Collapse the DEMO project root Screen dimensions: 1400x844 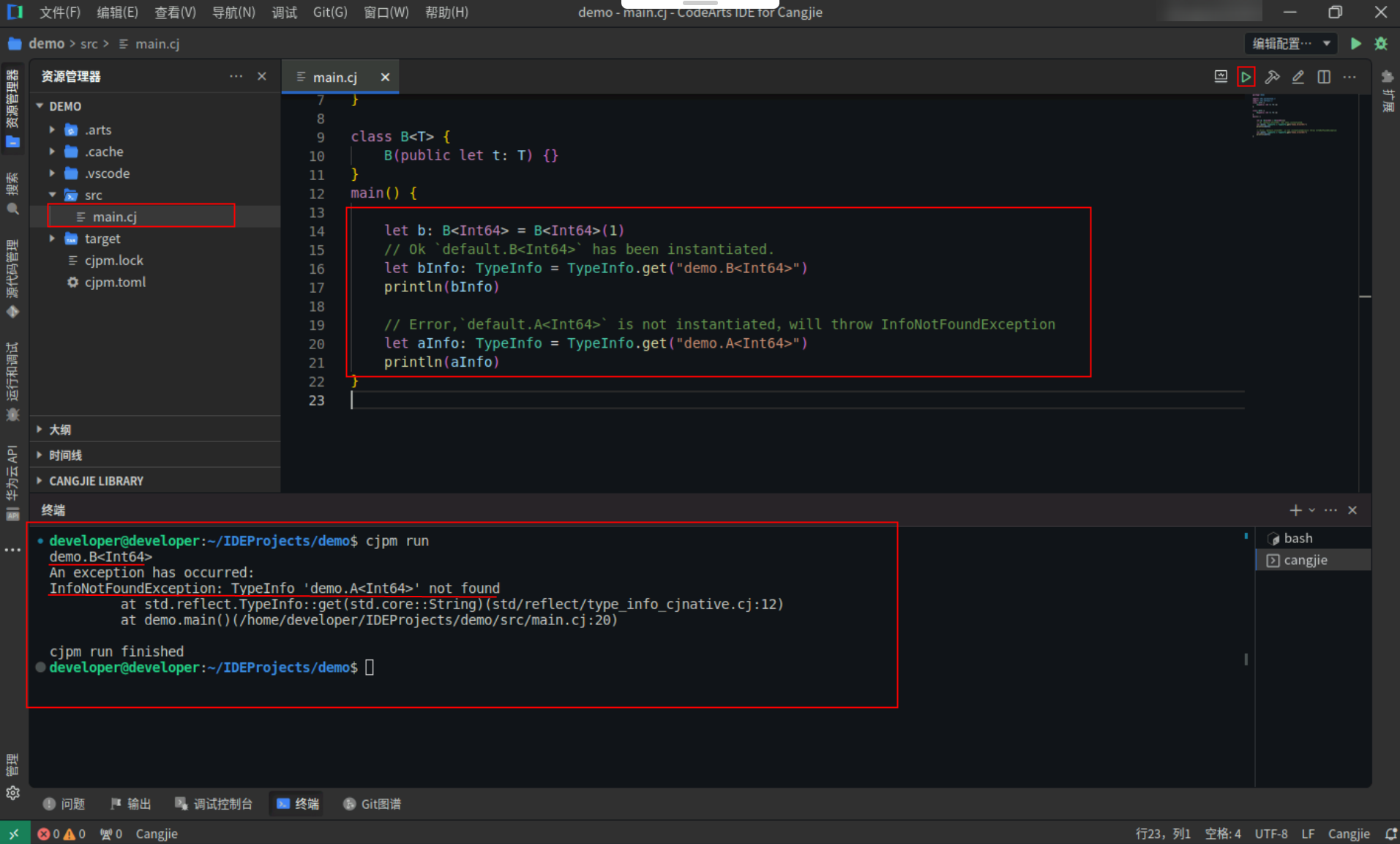pyautogui.click(x=40, y=106)
